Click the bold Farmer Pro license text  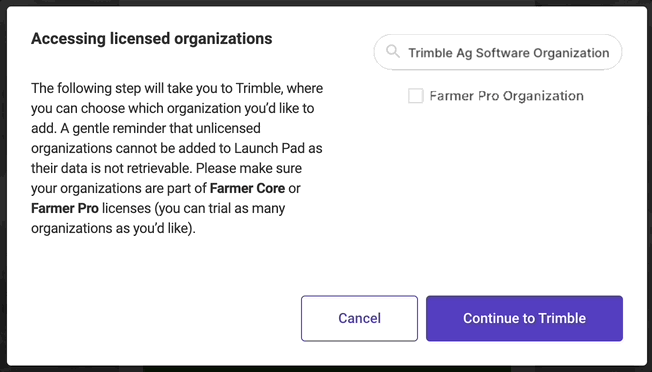65,208
